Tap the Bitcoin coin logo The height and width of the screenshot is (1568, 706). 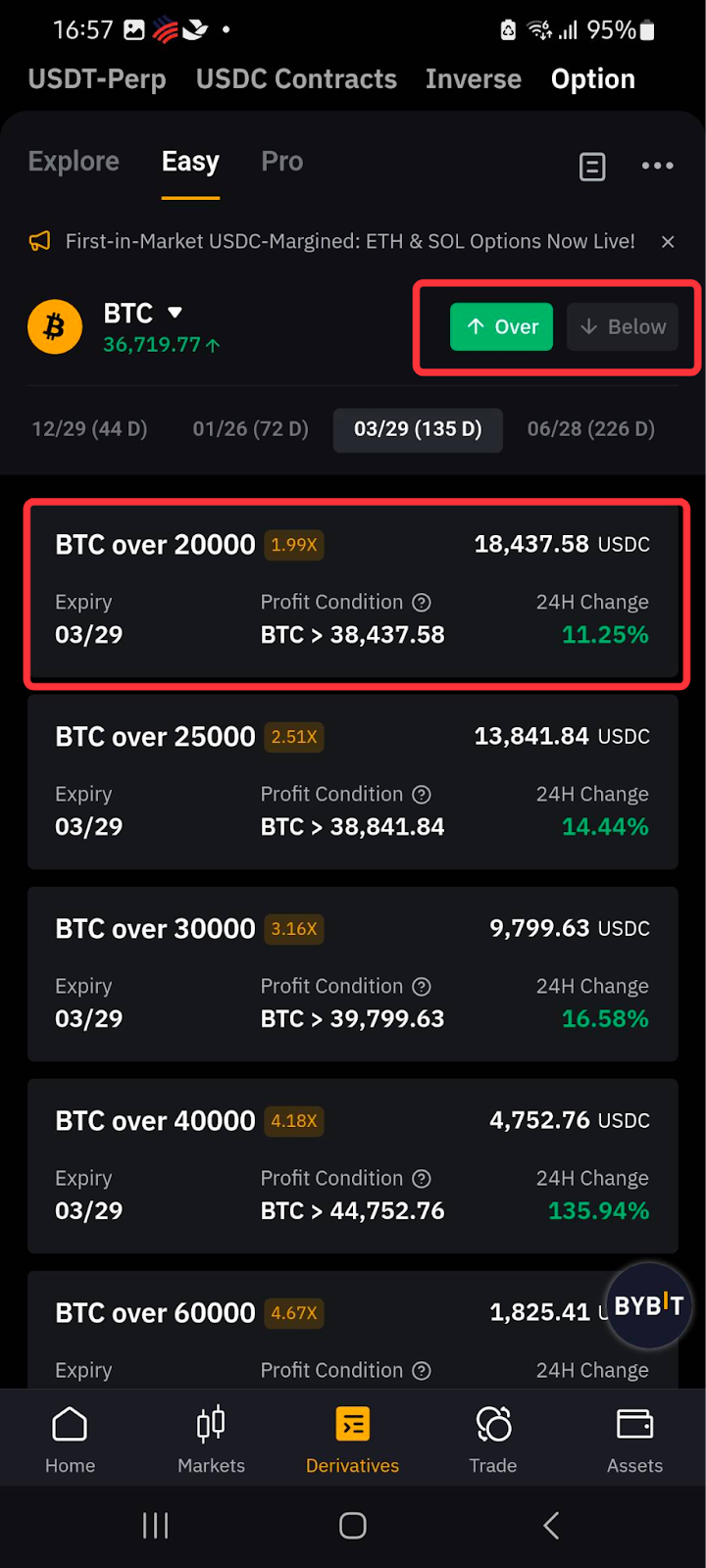pyautogui.click(x=55, y=326)
